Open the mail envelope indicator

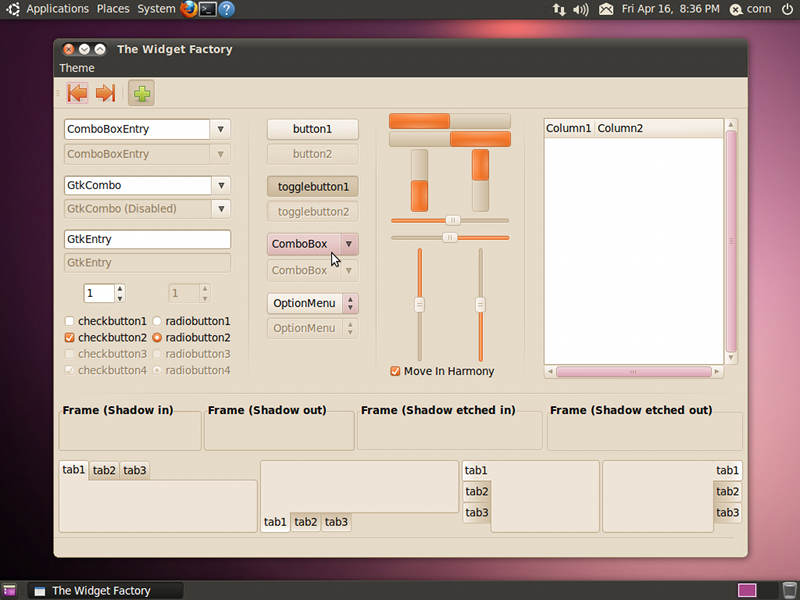(606, 9)
